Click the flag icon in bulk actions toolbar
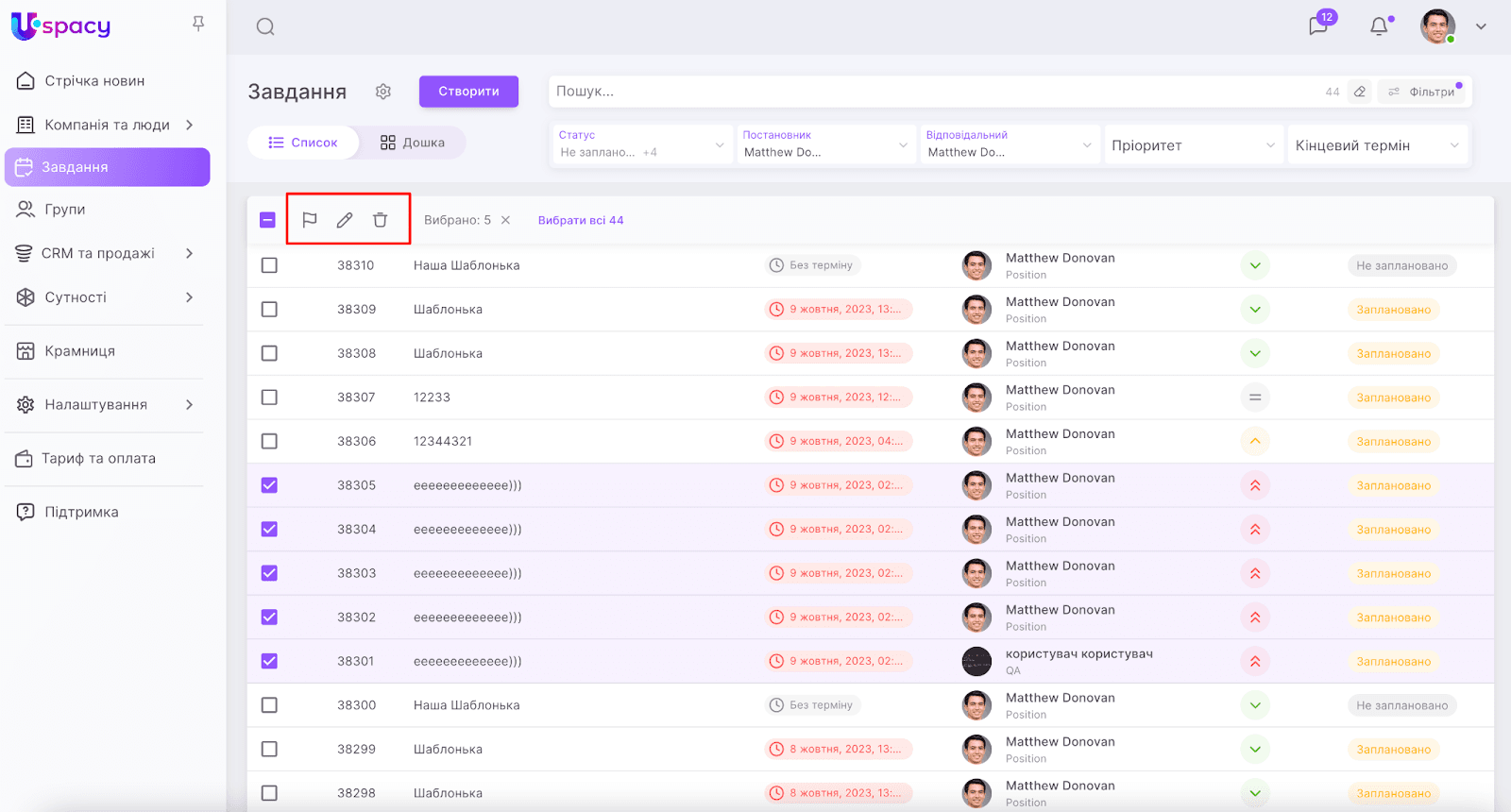The image size is (1511, 812). (309, 220)
